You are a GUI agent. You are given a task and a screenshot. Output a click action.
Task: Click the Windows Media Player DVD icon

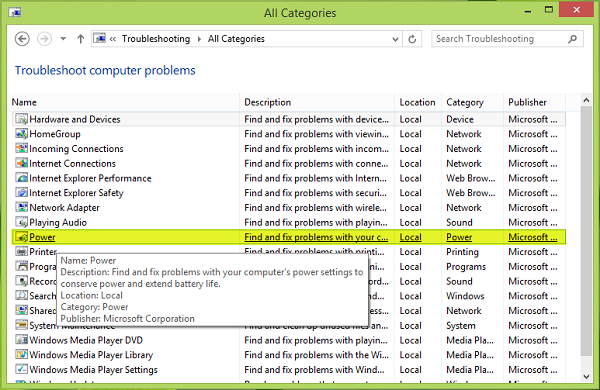(21, 340)
